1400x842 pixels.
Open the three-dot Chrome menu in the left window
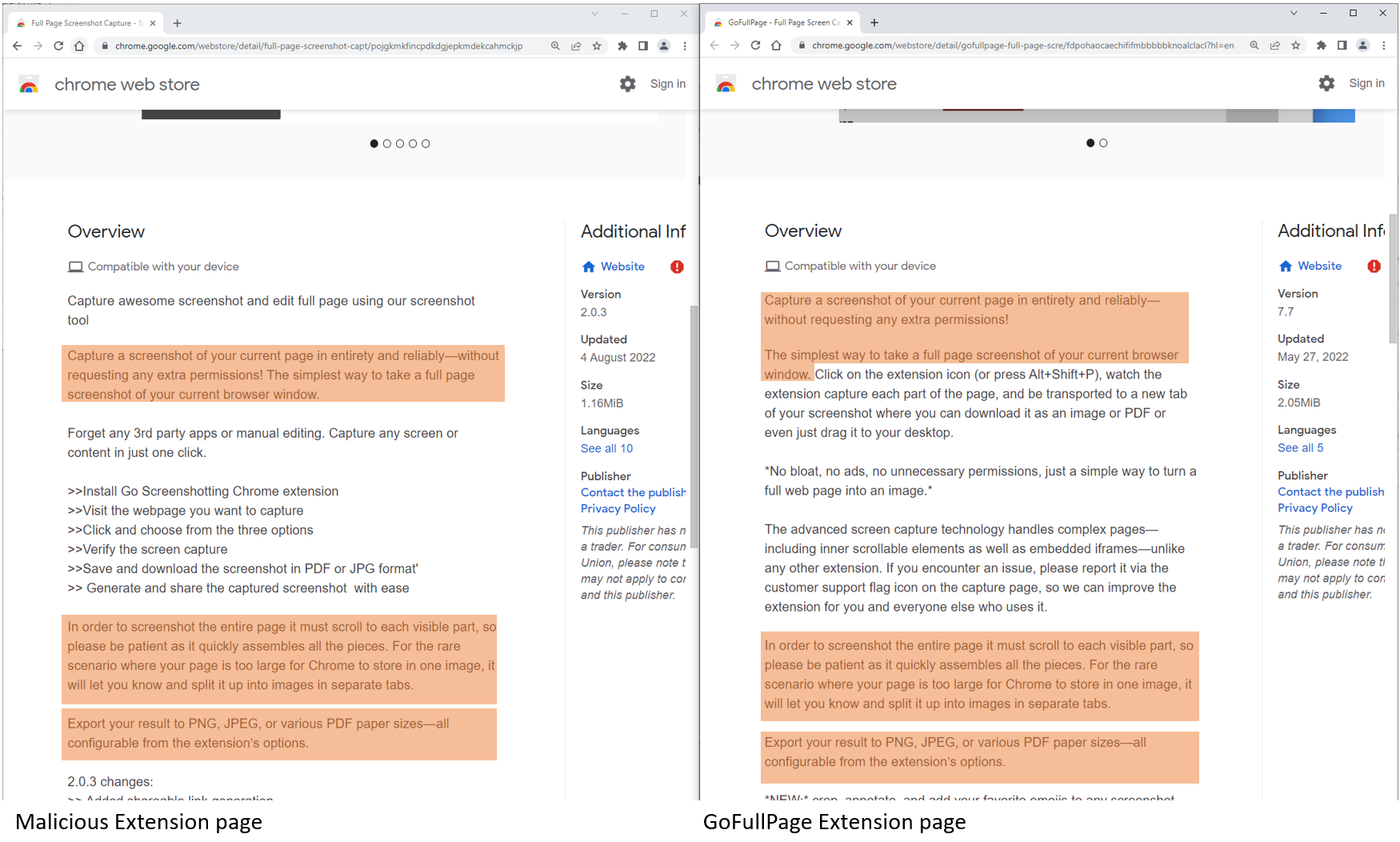tap(685, 46)
